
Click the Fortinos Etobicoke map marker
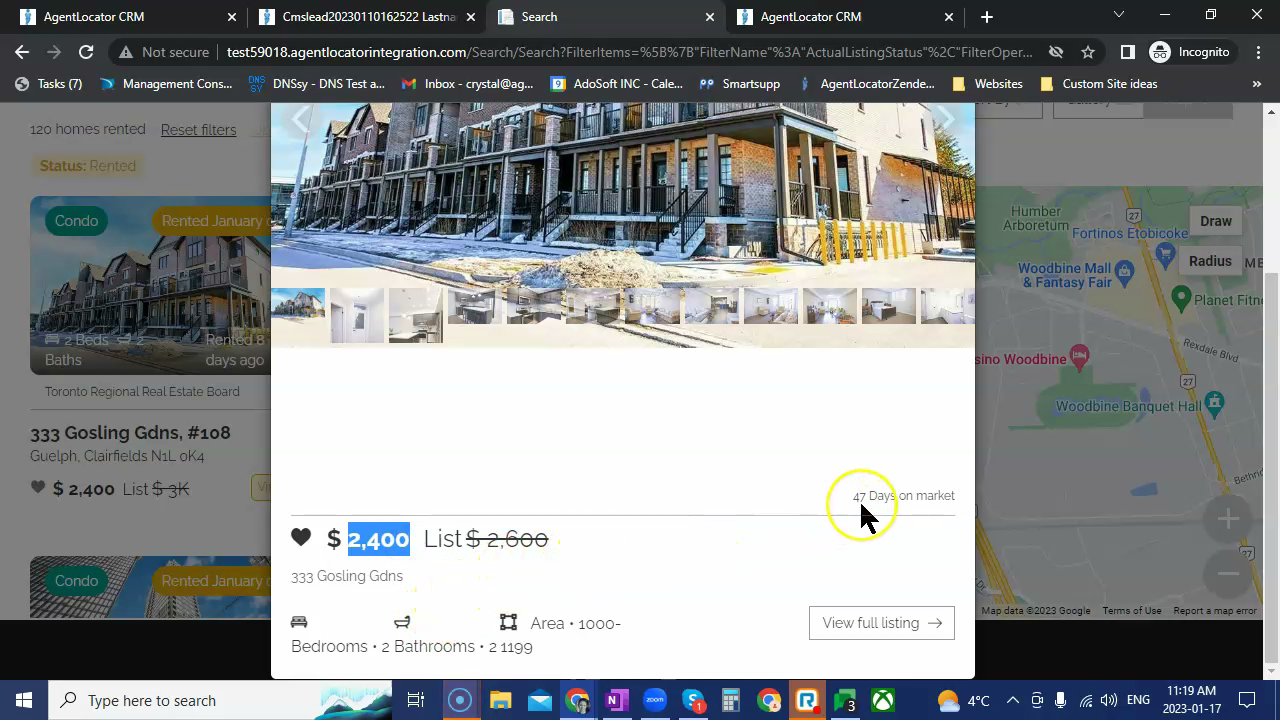click(1164, 253)
